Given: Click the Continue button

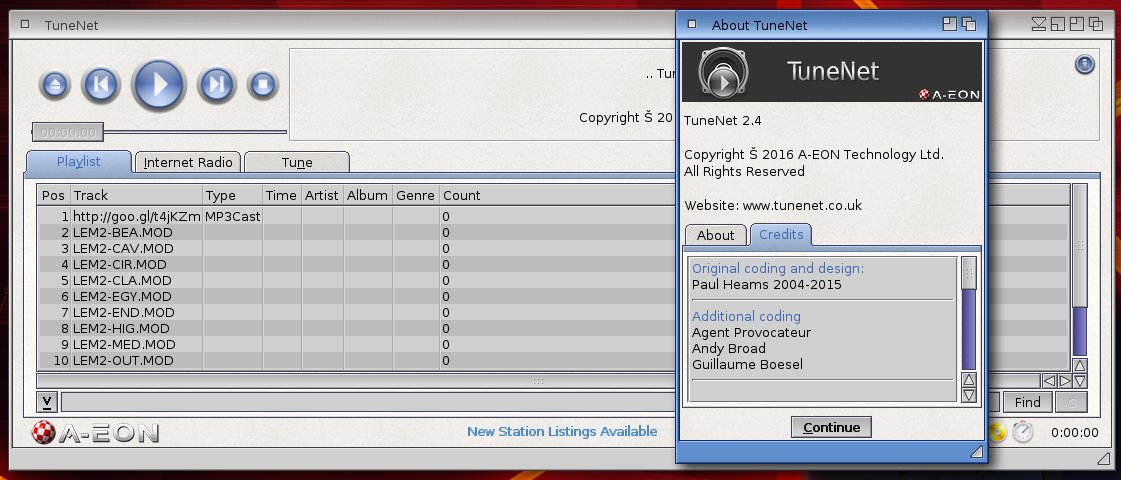Looking at the screenshot, I should (x=831, y=427).
